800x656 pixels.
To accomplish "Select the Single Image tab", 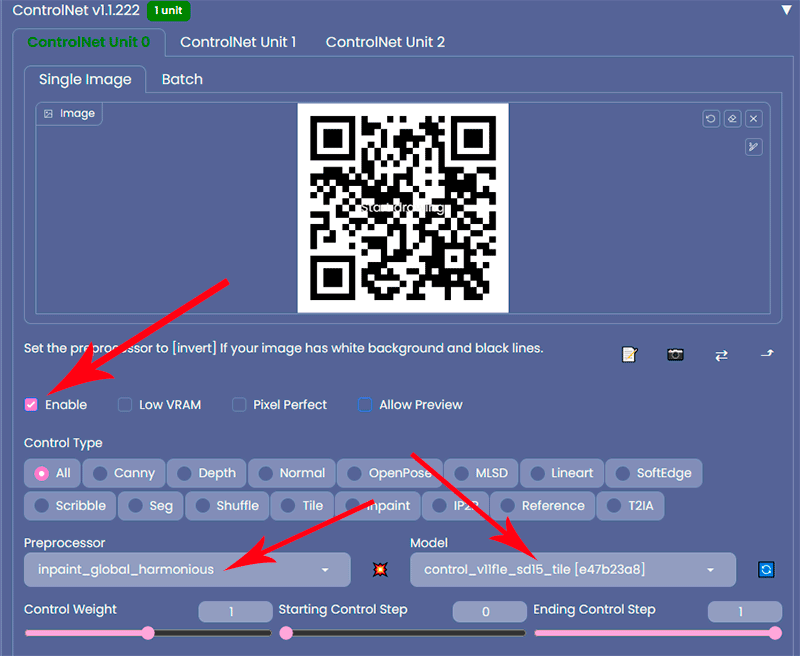I will pos(85,79).
